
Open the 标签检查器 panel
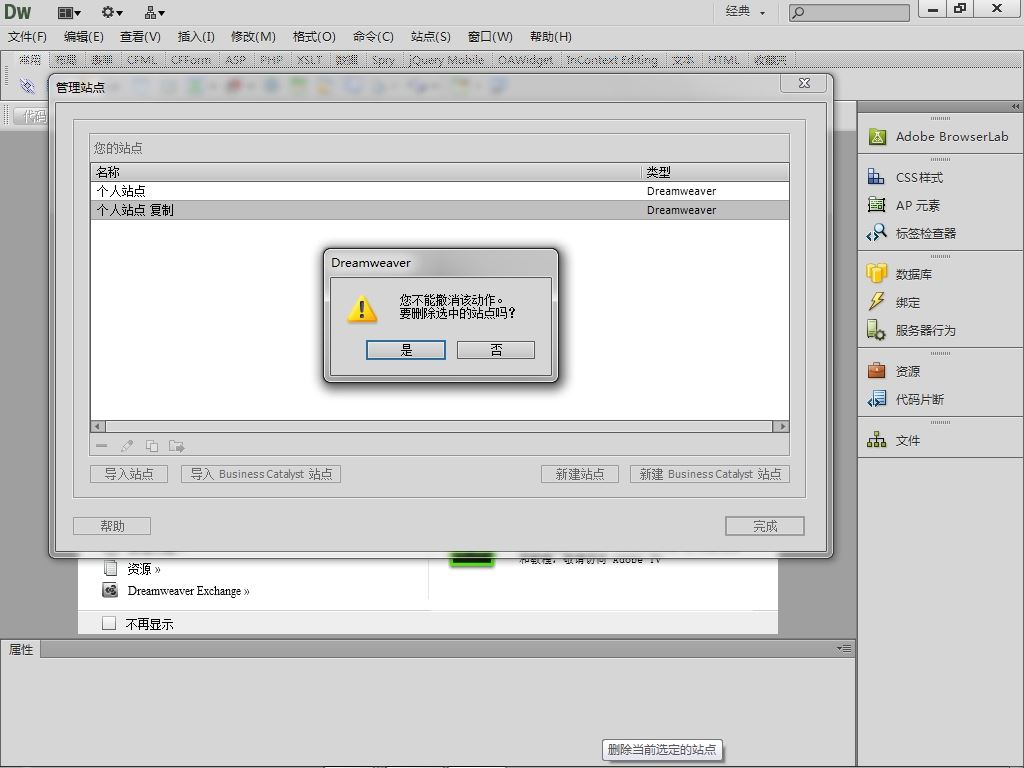click(x=912, y=233)
